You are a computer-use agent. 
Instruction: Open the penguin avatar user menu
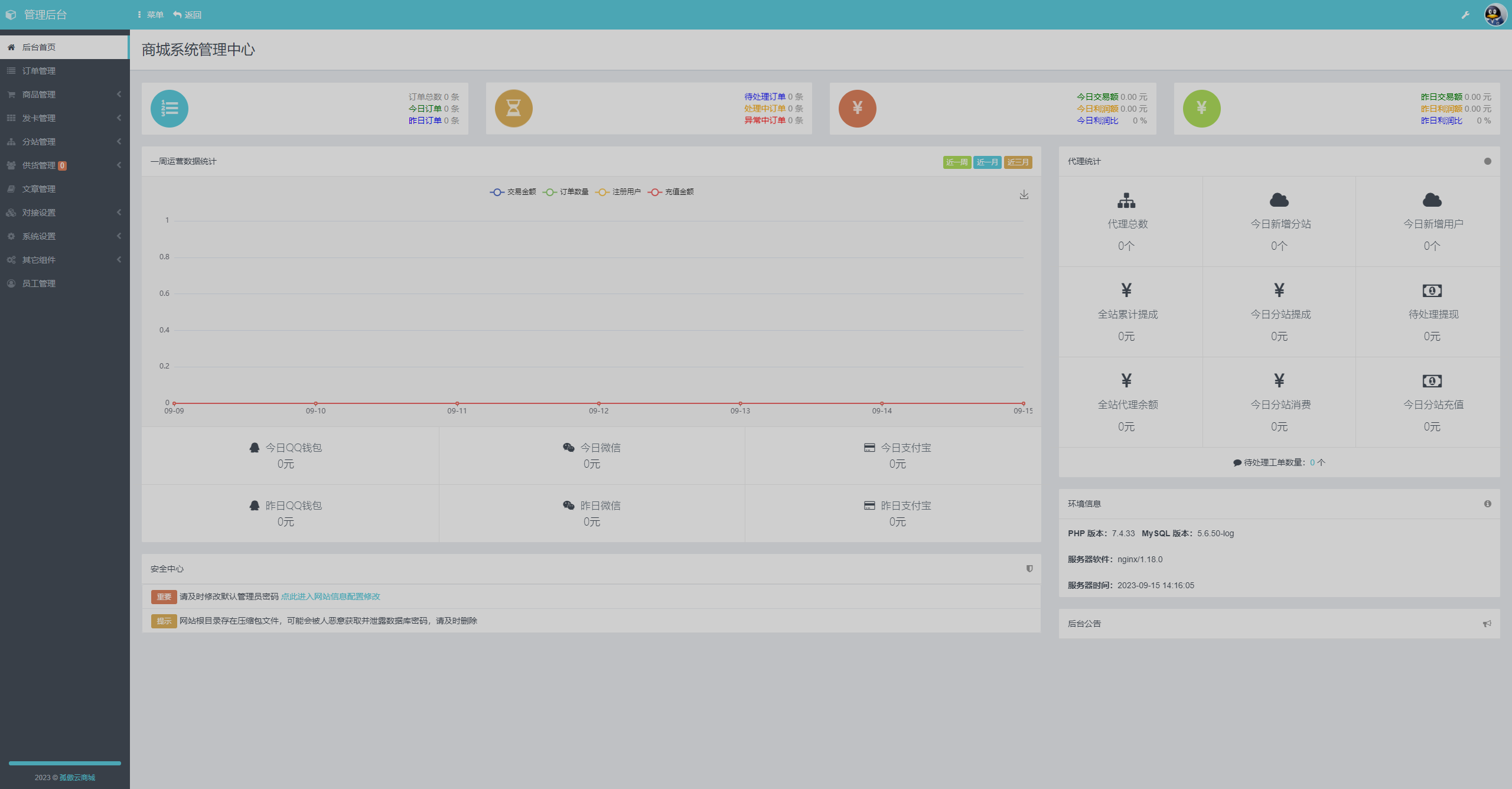coord(1495,15)
